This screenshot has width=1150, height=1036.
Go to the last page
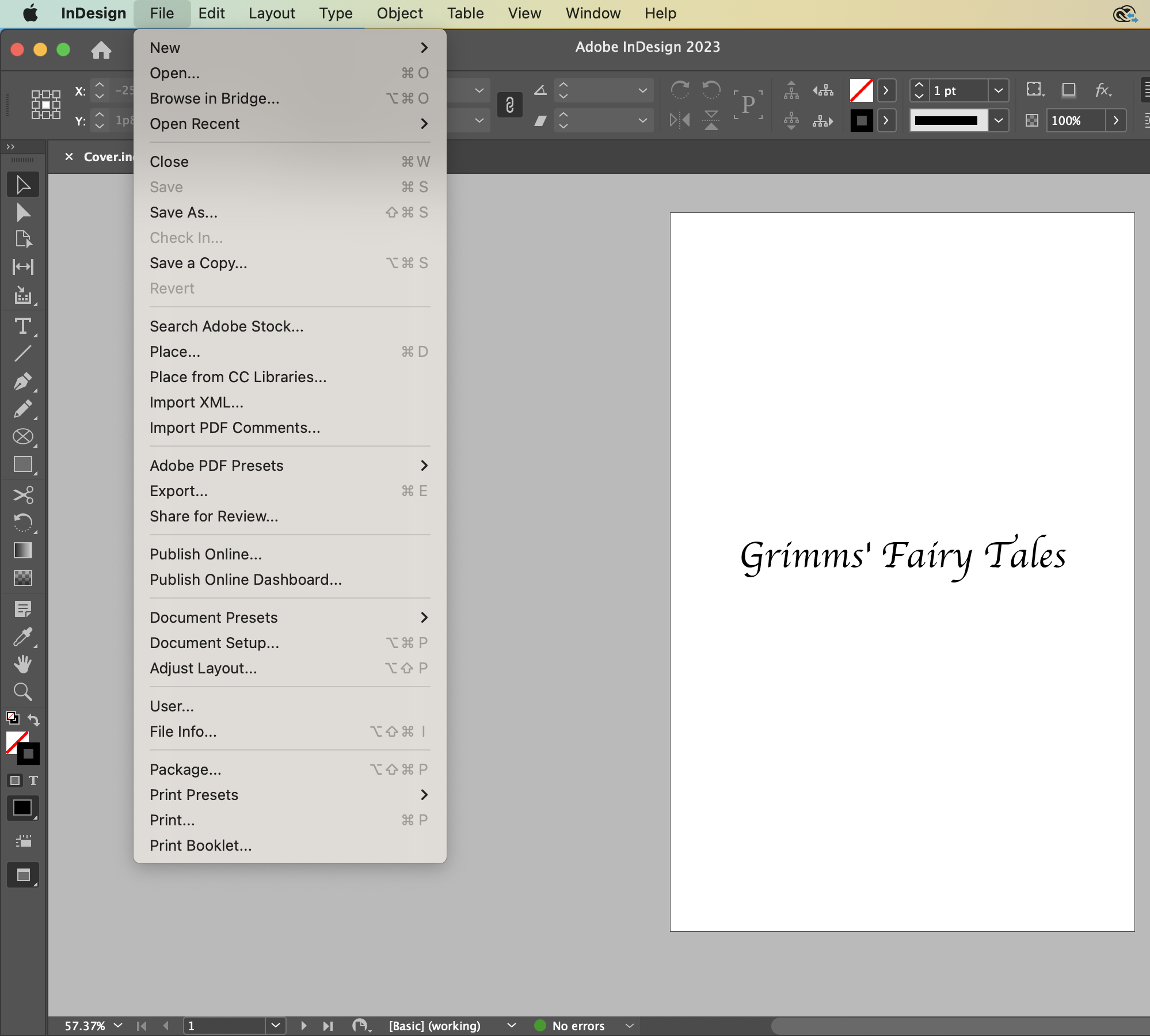[328, 1025]
